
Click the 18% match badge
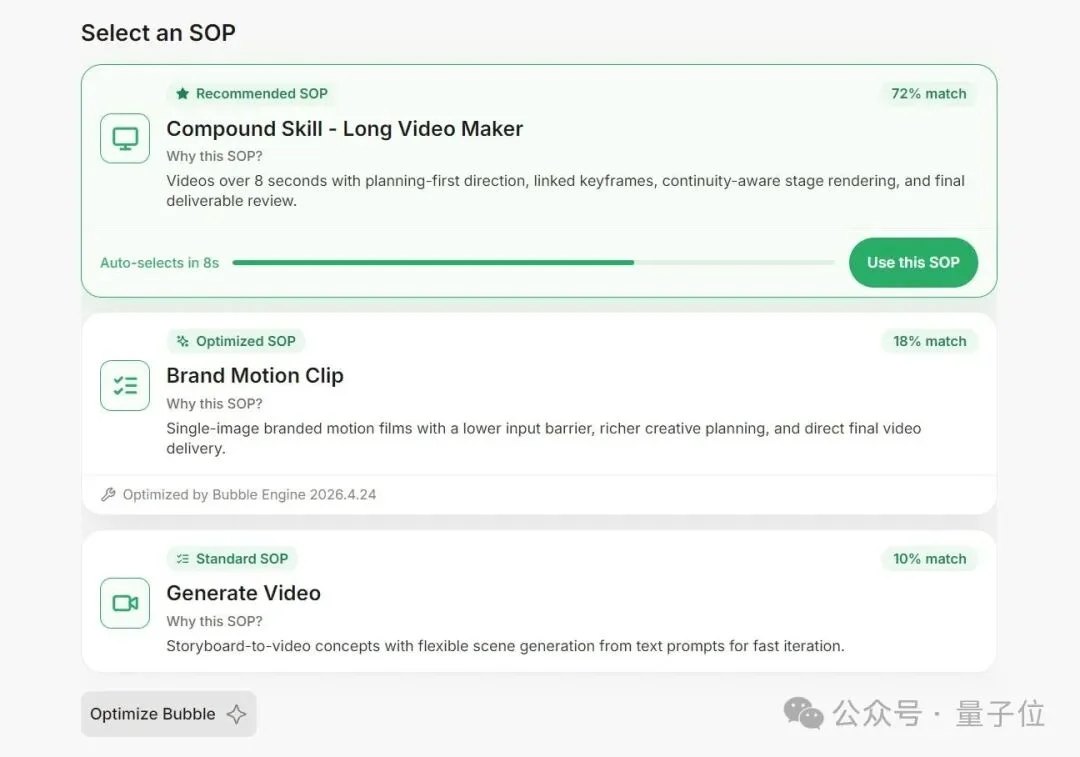(x=929, y=341)
